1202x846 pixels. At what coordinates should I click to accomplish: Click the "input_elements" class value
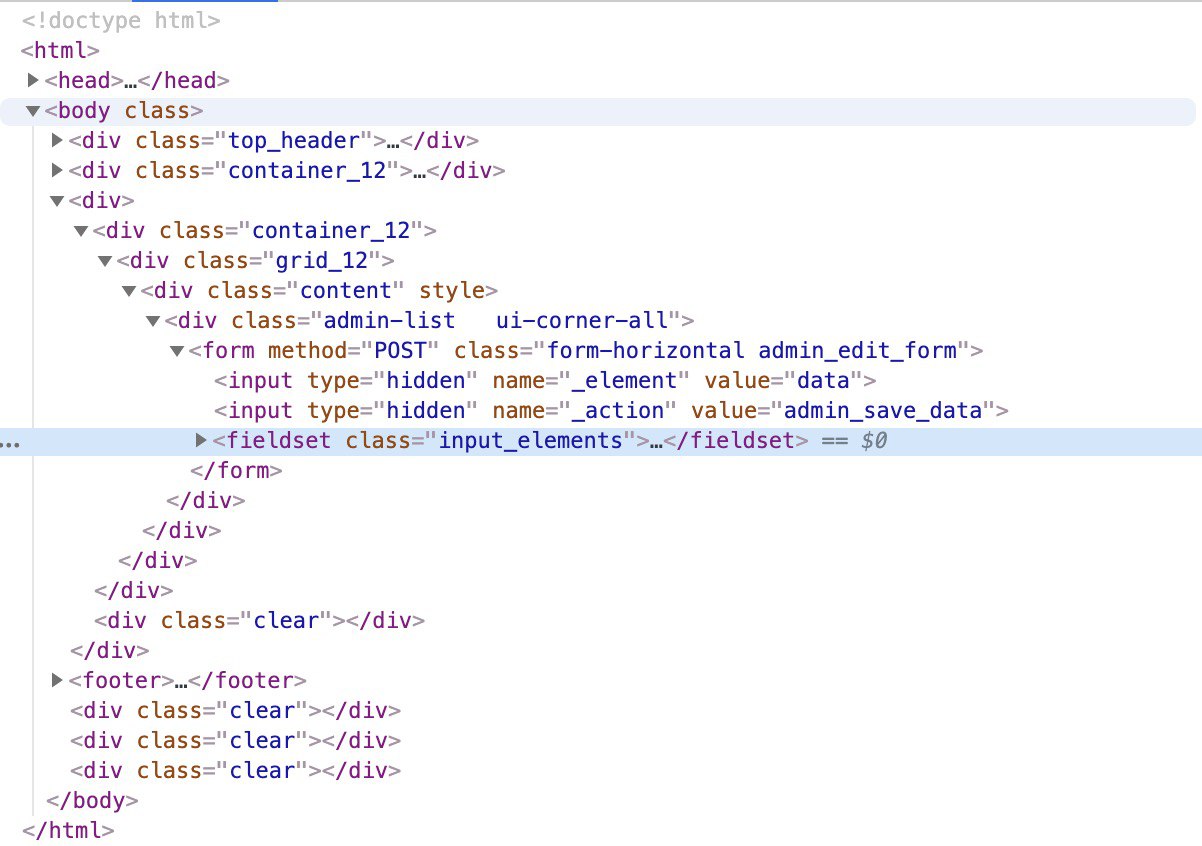531,440
